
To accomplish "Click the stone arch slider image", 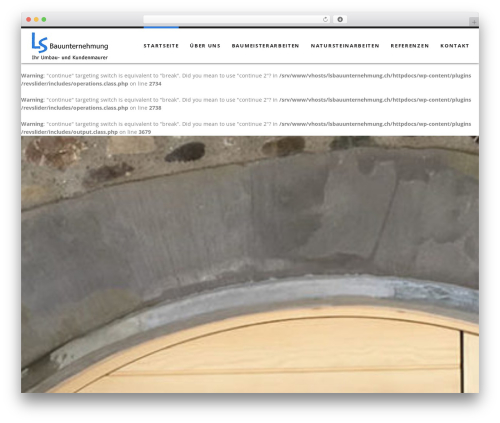I will coord(250,264).
